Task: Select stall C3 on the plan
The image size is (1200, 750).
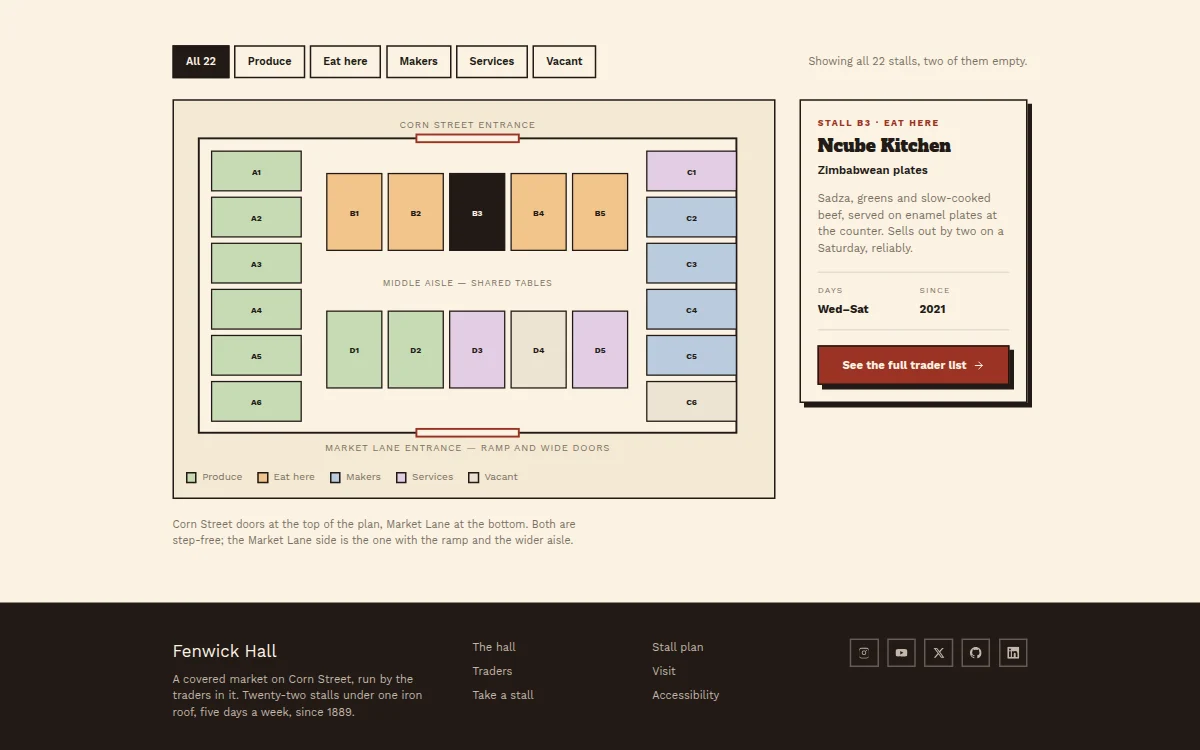Action: tap(691, 263)
